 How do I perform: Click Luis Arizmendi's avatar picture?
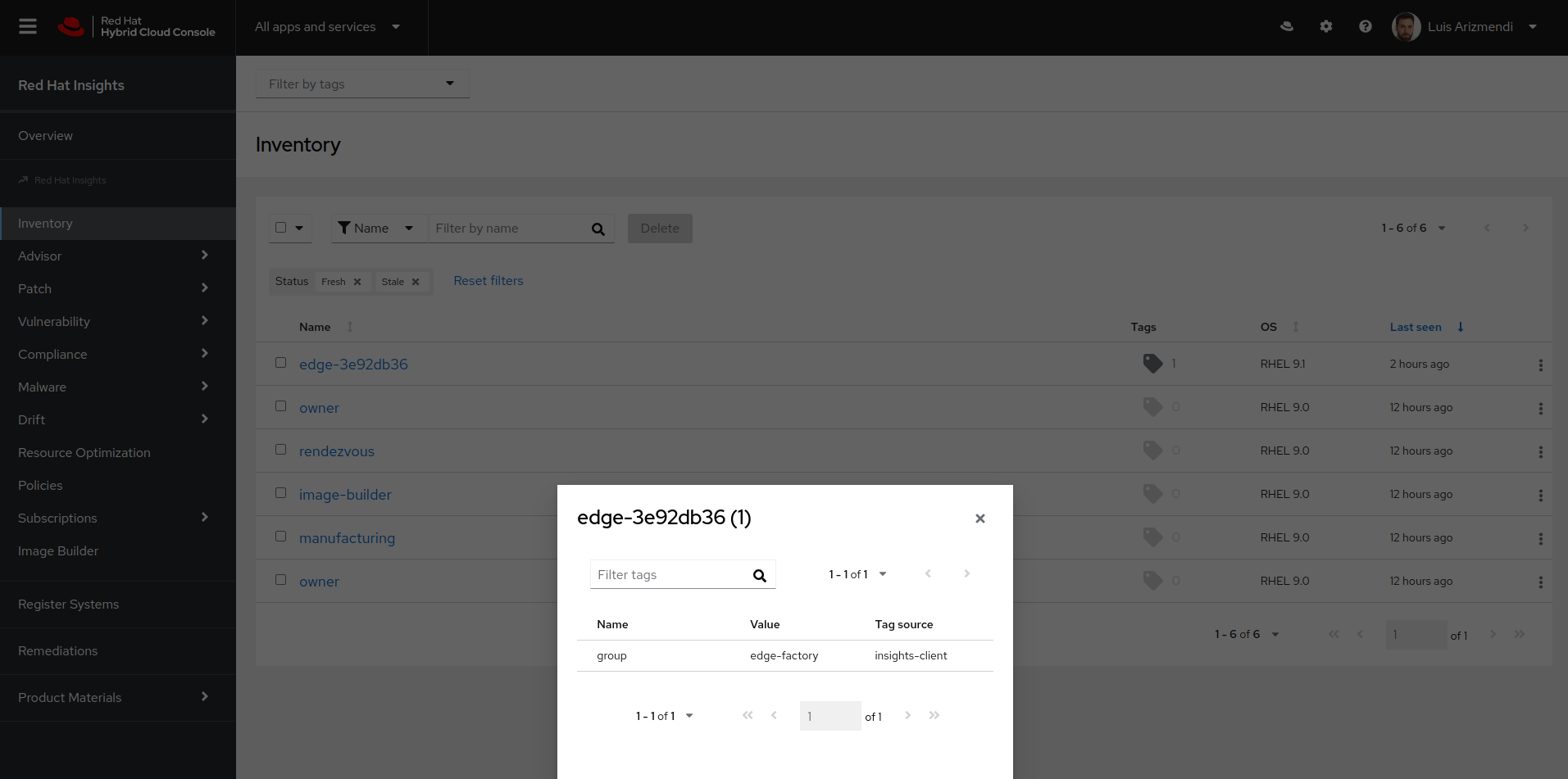[1407, 27]
